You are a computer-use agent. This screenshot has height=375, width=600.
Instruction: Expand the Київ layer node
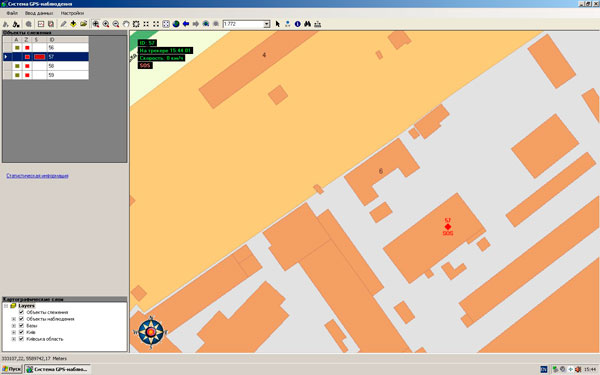tap(14, 332)
